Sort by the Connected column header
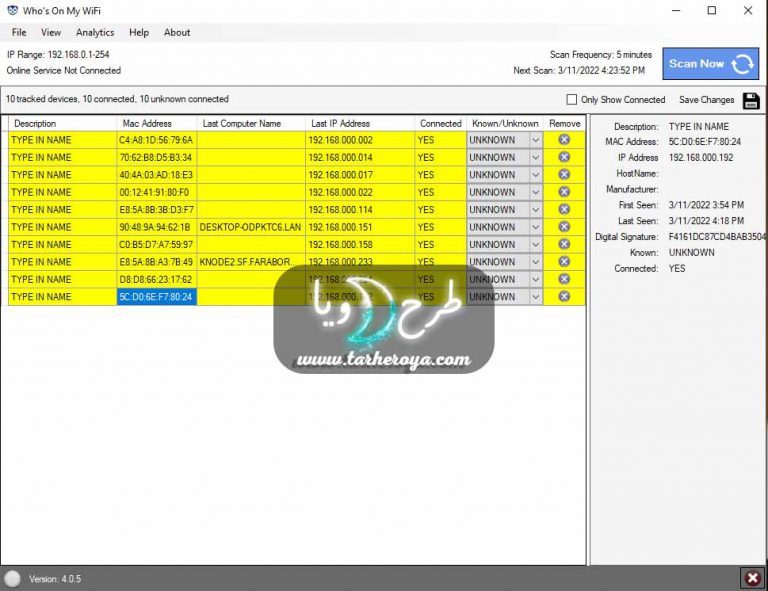The image size is (768, 591). click(440, 123)
